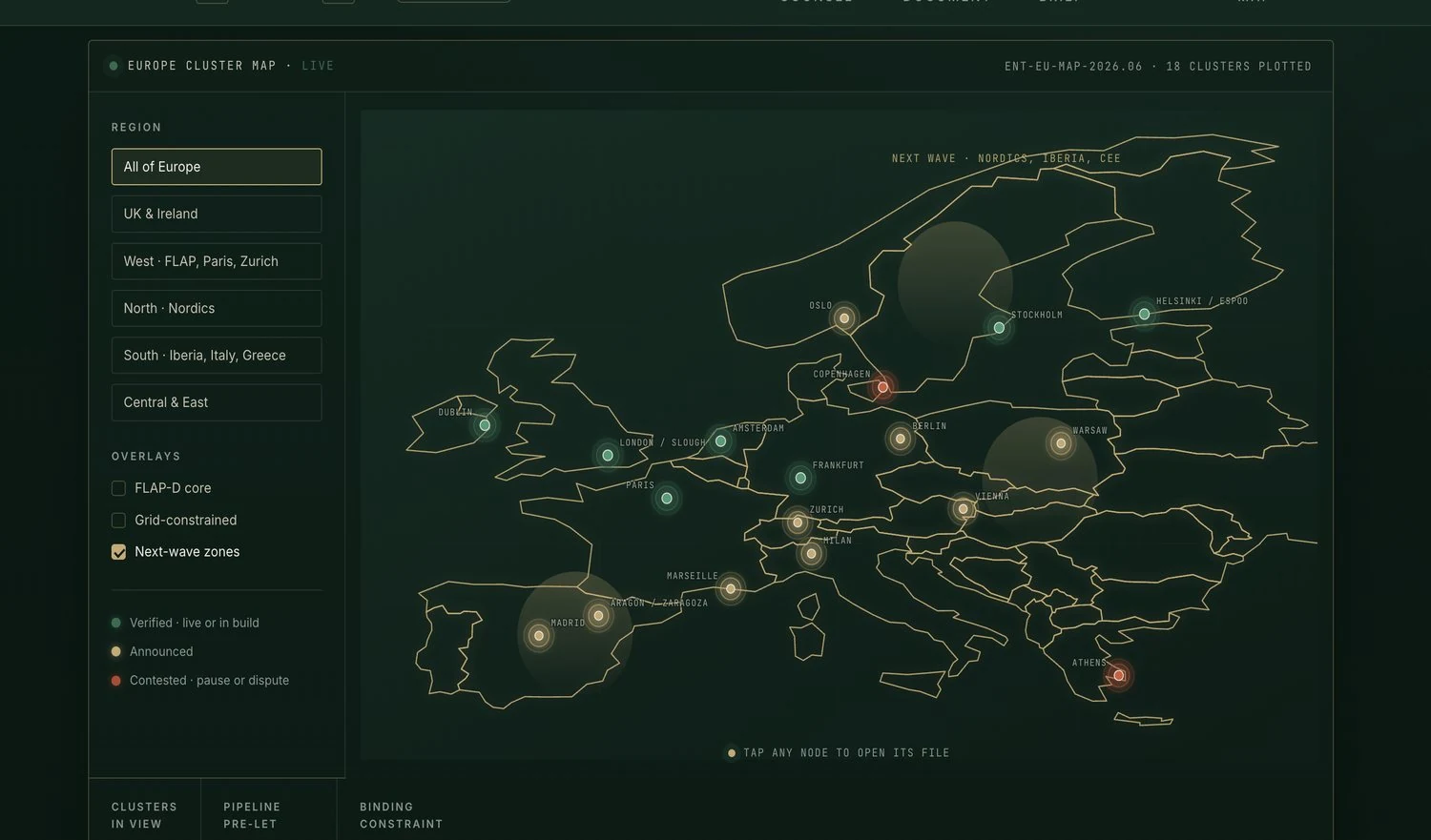Enable the Grid-constrained overlay checkbox
The width and height of the screenshot is (1431, 840).
(x=118, y=521)
